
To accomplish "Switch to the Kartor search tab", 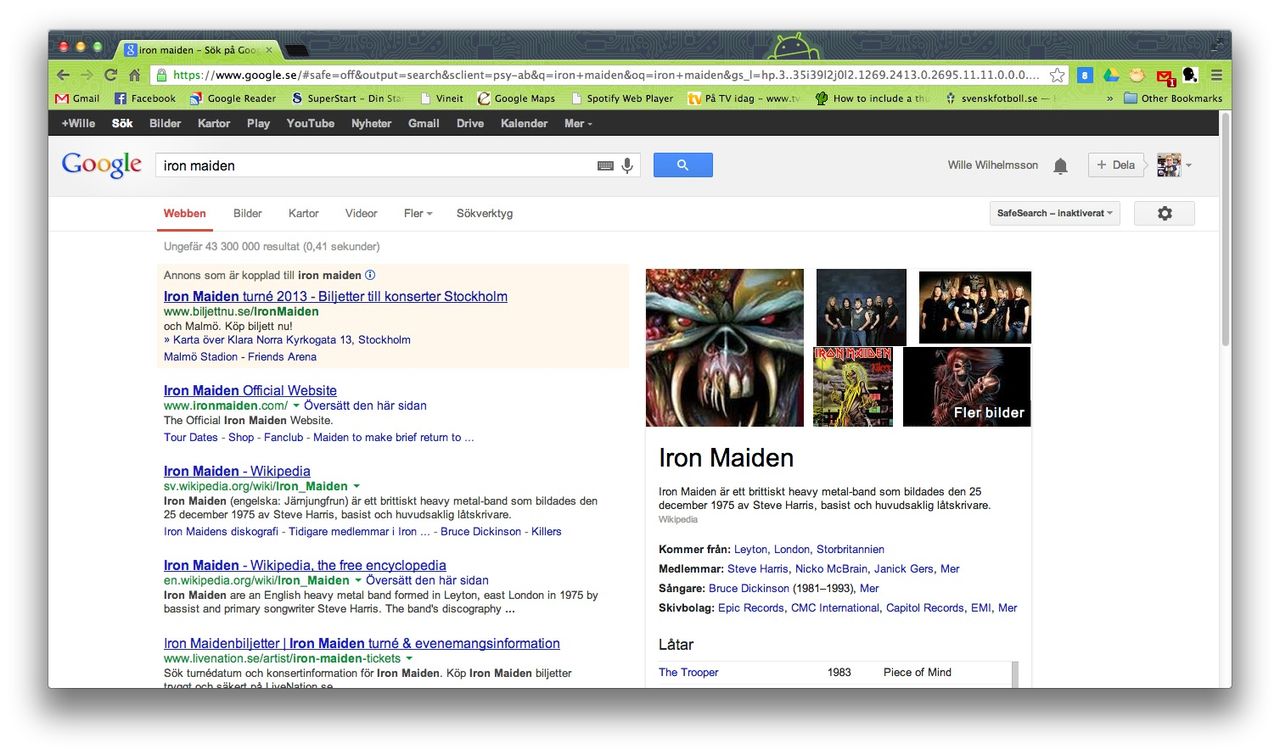I will coord(303,213).
